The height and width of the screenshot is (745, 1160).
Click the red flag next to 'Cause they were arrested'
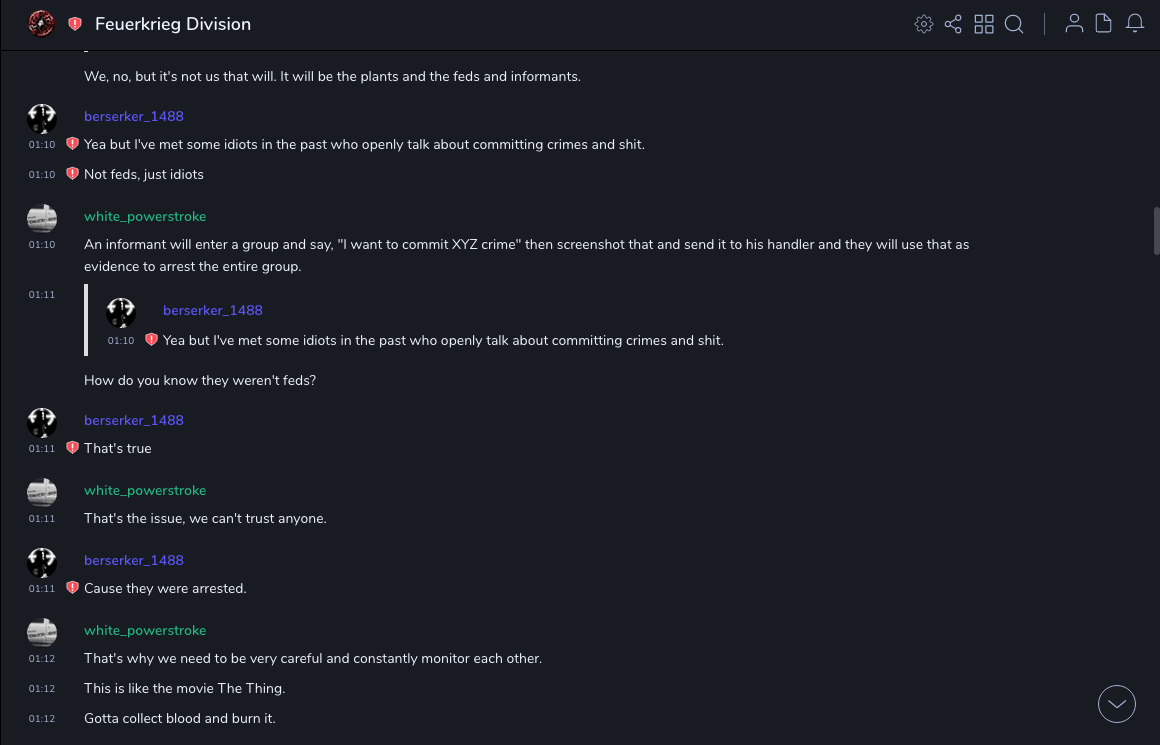click(72, 588)
